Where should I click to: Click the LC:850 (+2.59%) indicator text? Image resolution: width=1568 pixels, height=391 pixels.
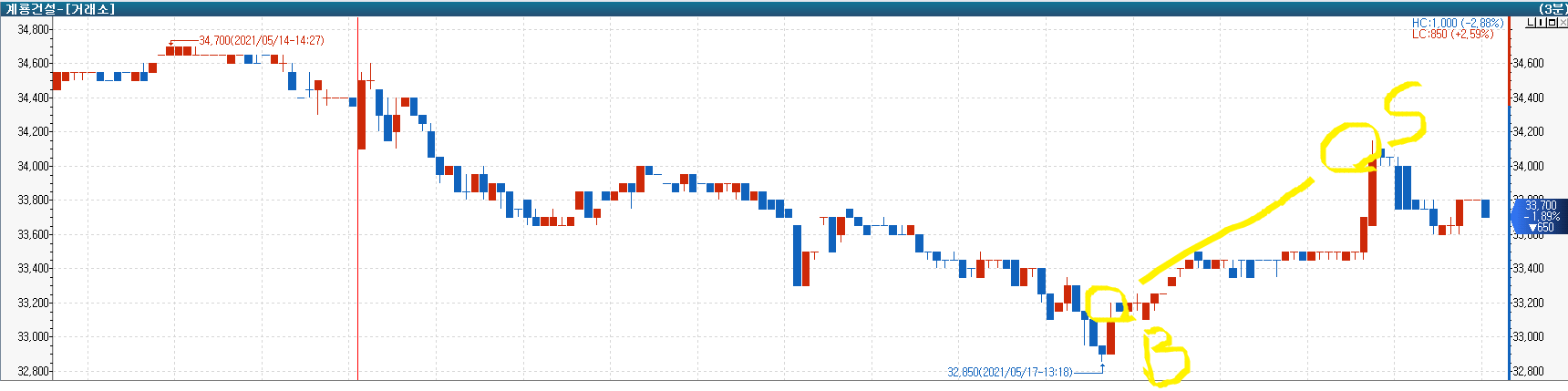(x=1452, y=34)
